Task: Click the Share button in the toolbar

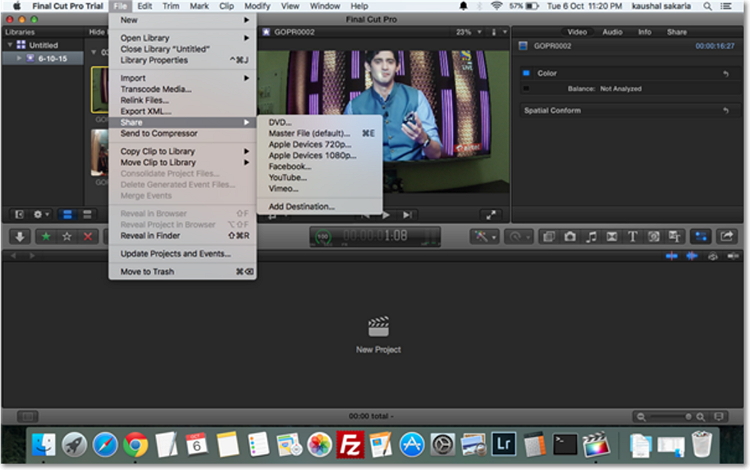Action: pyautogui.click(x=727, y=237)
